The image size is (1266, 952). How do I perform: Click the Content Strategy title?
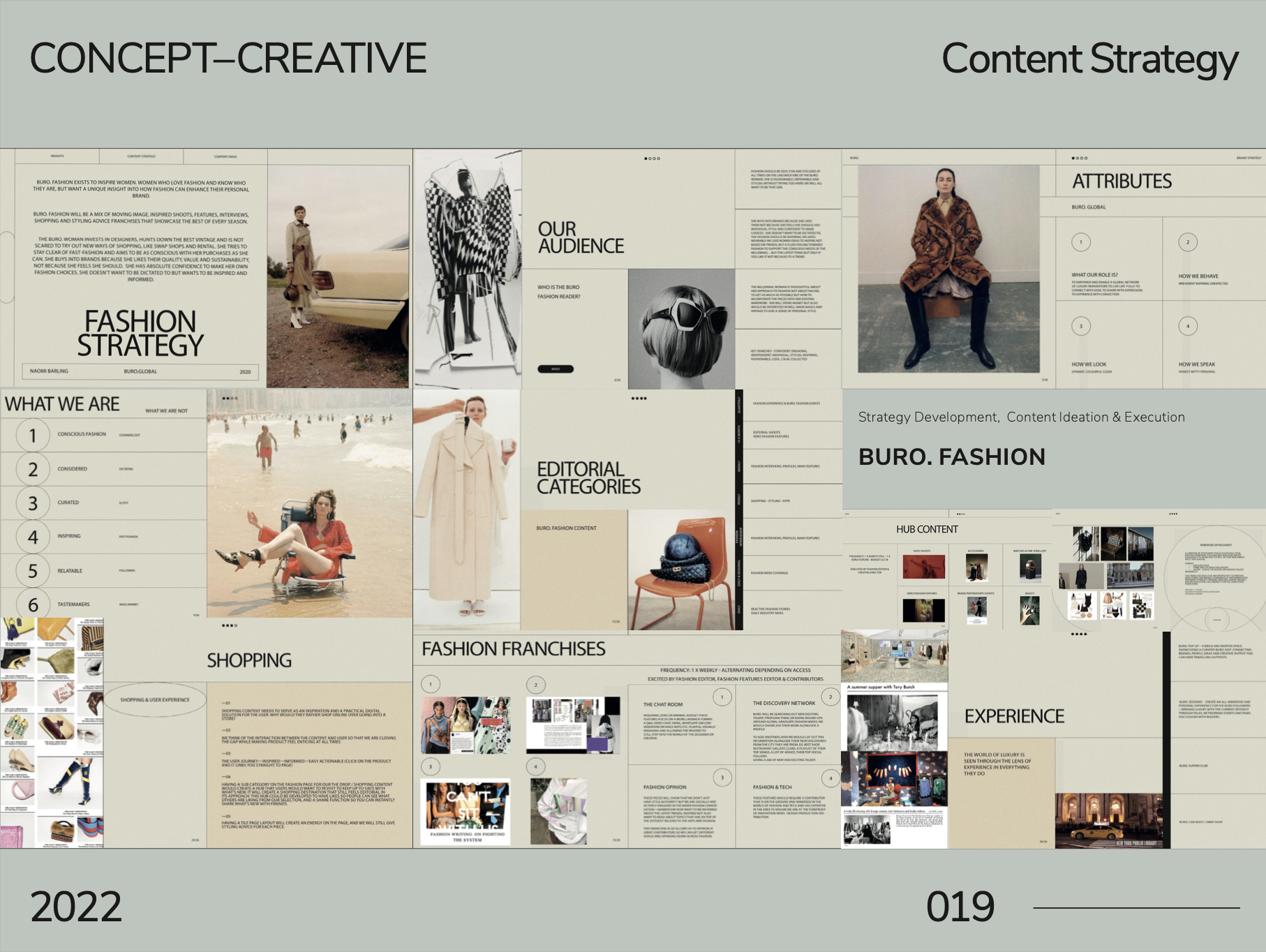click(x=1090, y=60)
